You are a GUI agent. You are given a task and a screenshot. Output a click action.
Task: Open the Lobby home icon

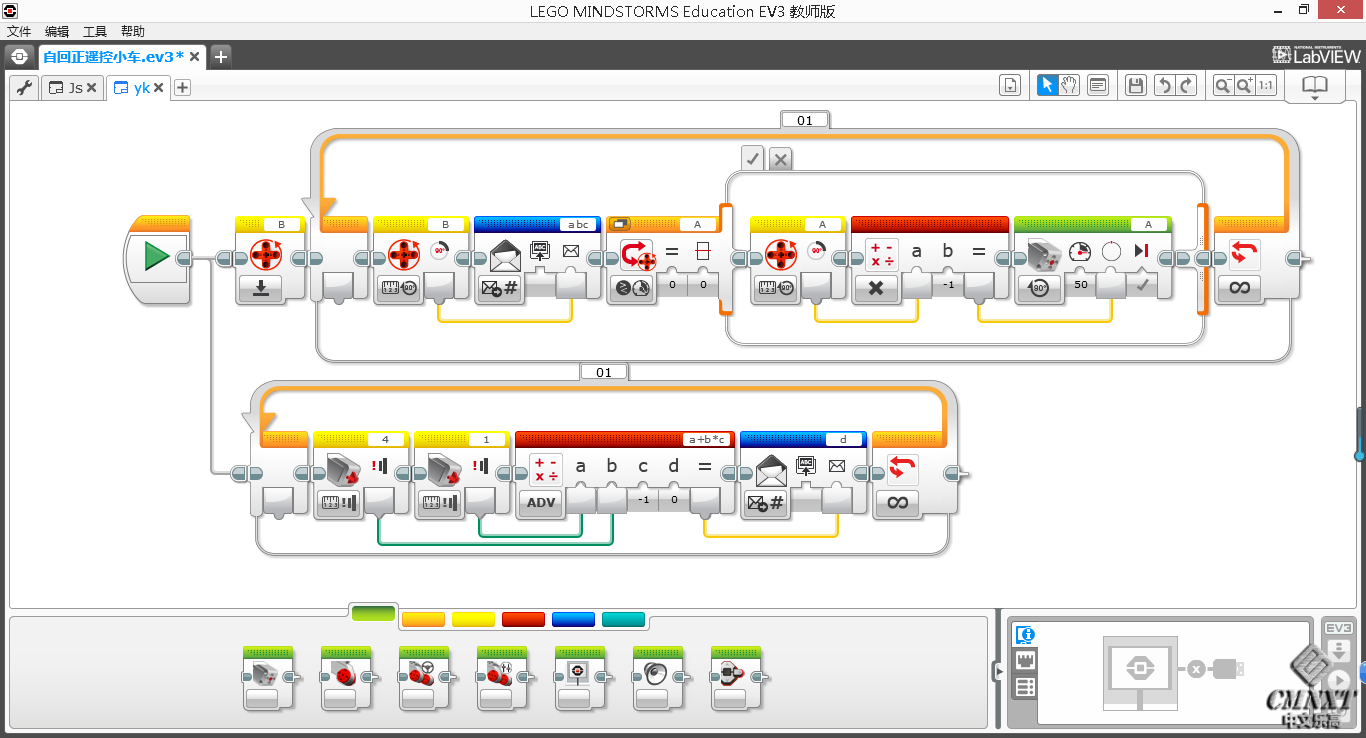(x=19, y=56)
